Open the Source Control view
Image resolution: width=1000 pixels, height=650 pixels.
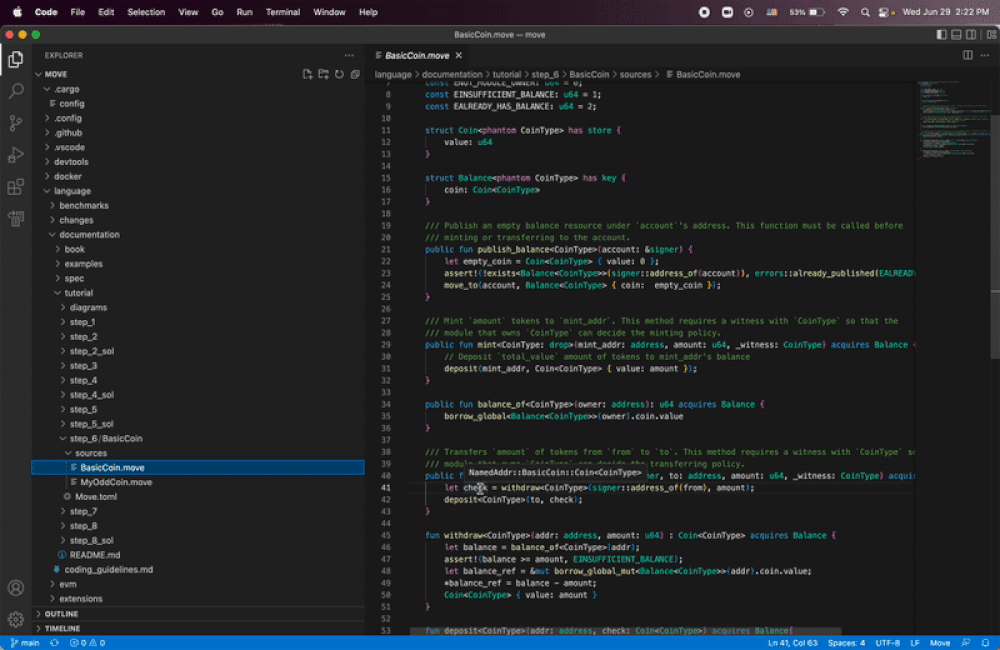16,123
